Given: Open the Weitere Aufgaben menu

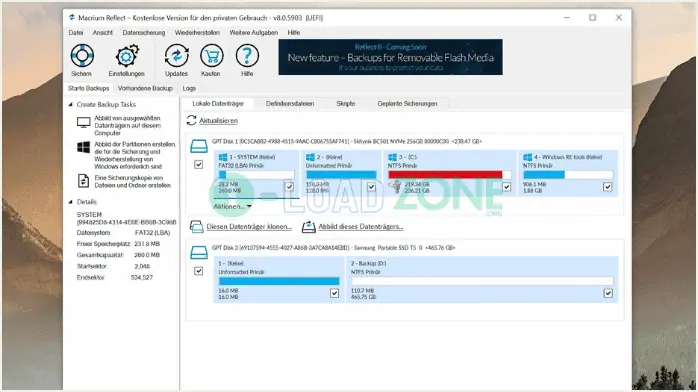Looking at the screenshot, I should tap(254, 32).
